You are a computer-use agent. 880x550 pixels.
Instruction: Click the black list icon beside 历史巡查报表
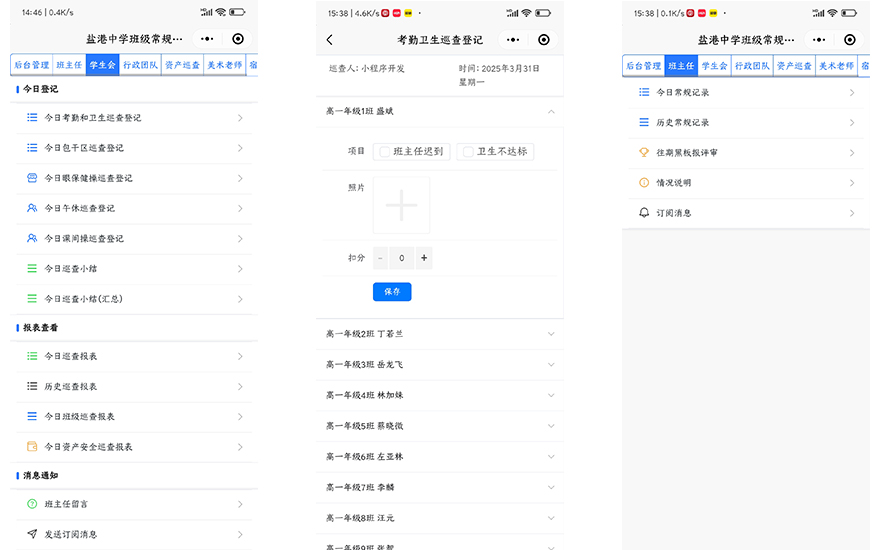[32, 386]
